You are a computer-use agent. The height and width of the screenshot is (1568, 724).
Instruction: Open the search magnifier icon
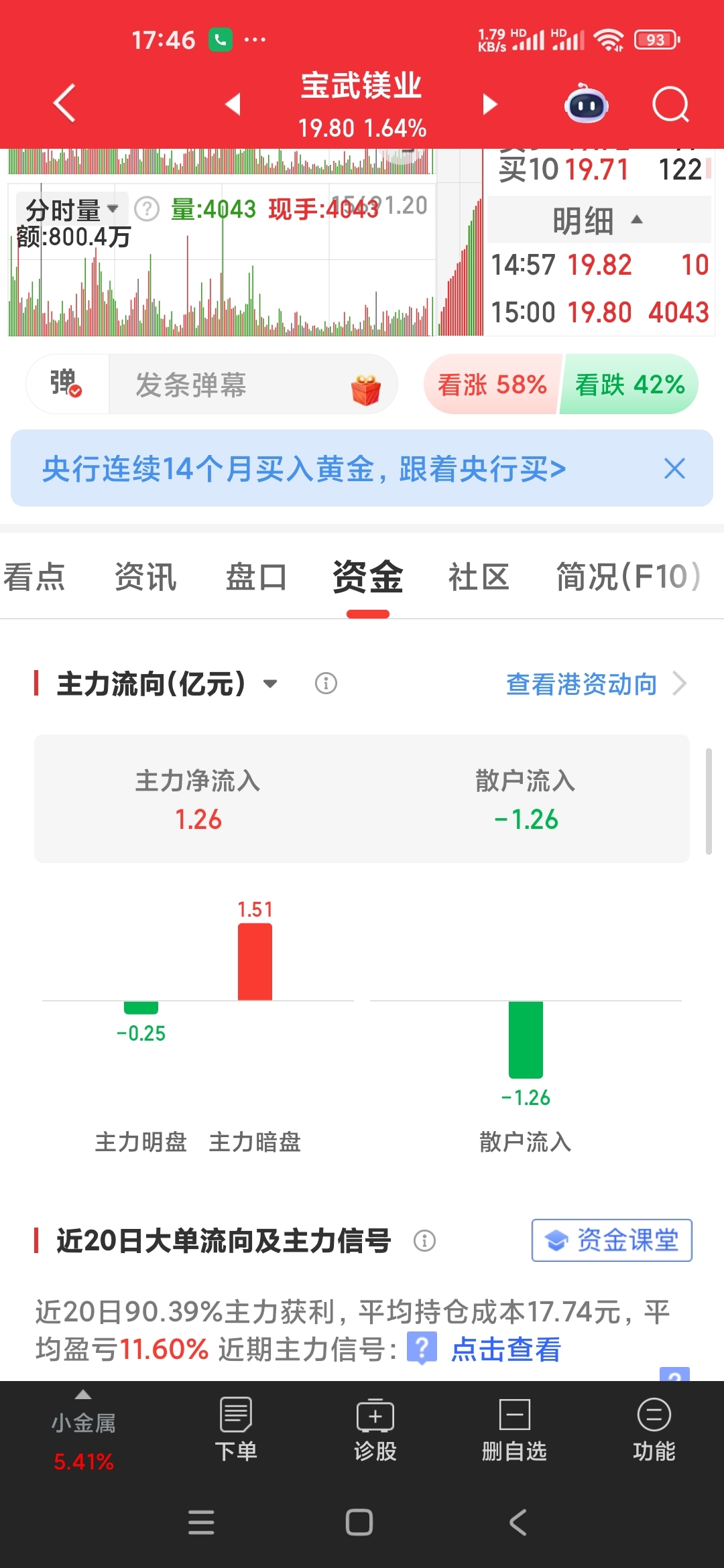tap(670, 105)
